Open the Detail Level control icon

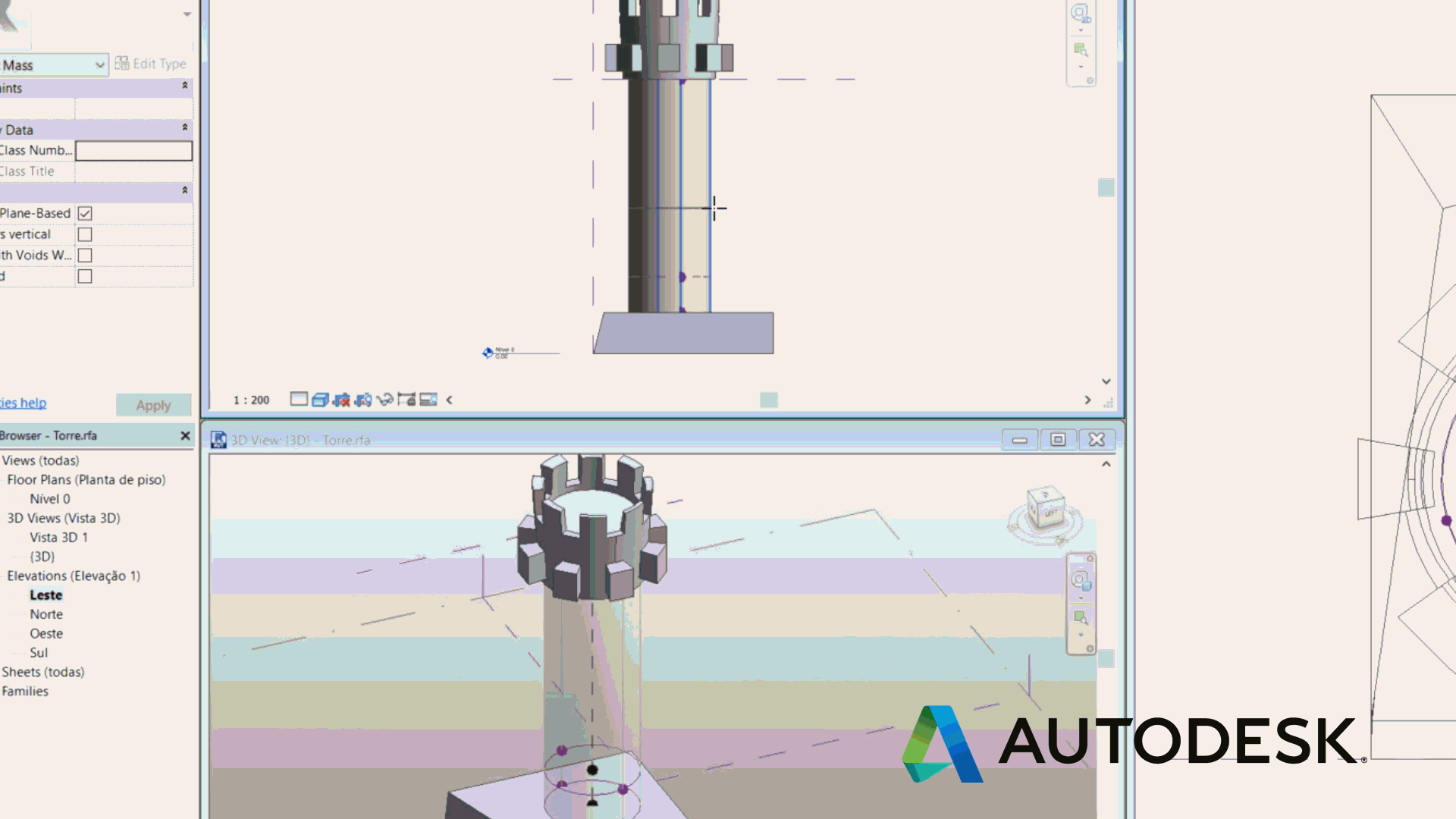click(x=299, y=400)
